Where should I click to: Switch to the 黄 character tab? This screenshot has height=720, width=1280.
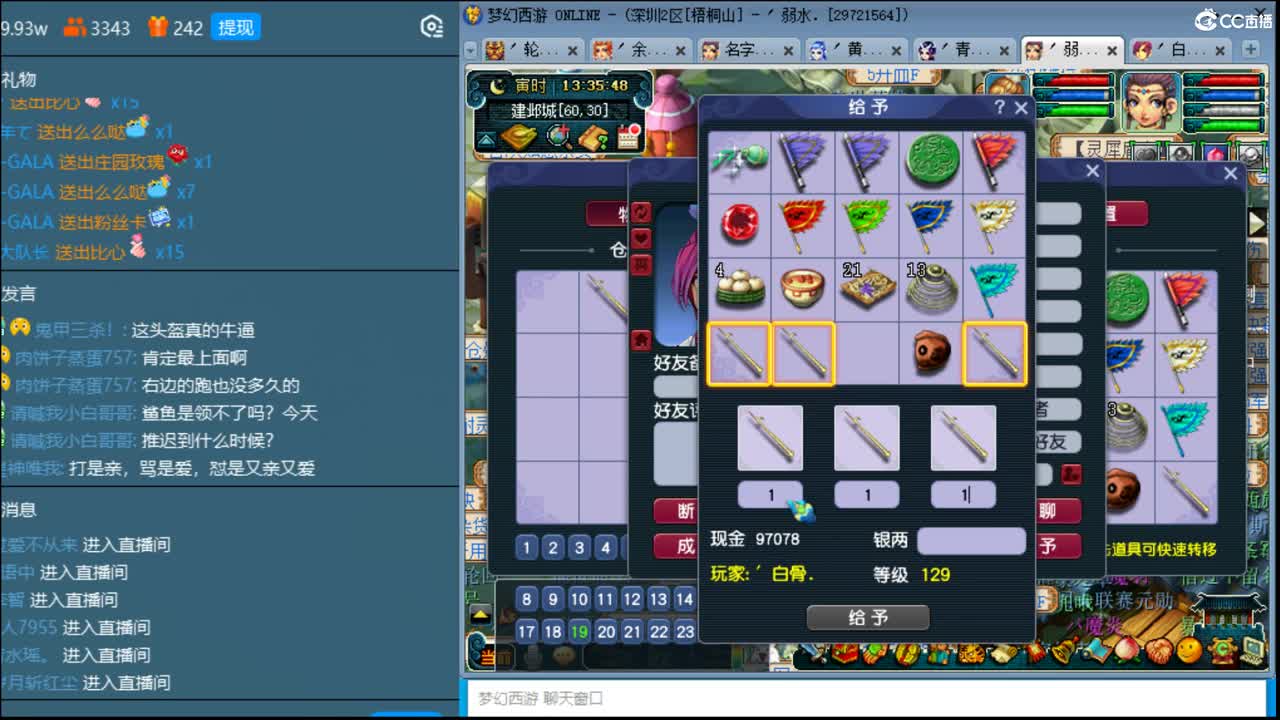pyautogui.click(x=856, y=50)
